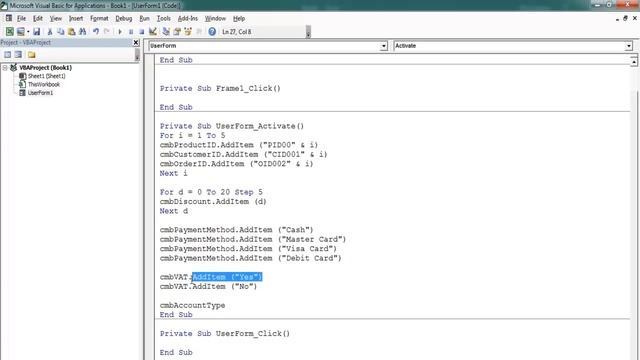The width and height of the screenshot is (640, 360).
Task: Restore the inner code window
Action: coord(625,18)
